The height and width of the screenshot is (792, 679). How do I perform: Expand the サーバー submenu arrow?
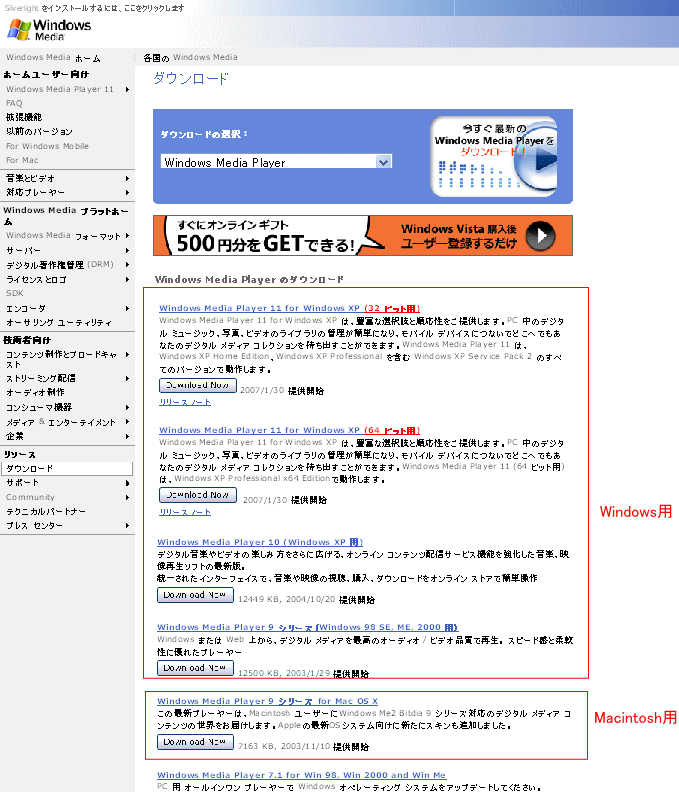coord(127,251)
